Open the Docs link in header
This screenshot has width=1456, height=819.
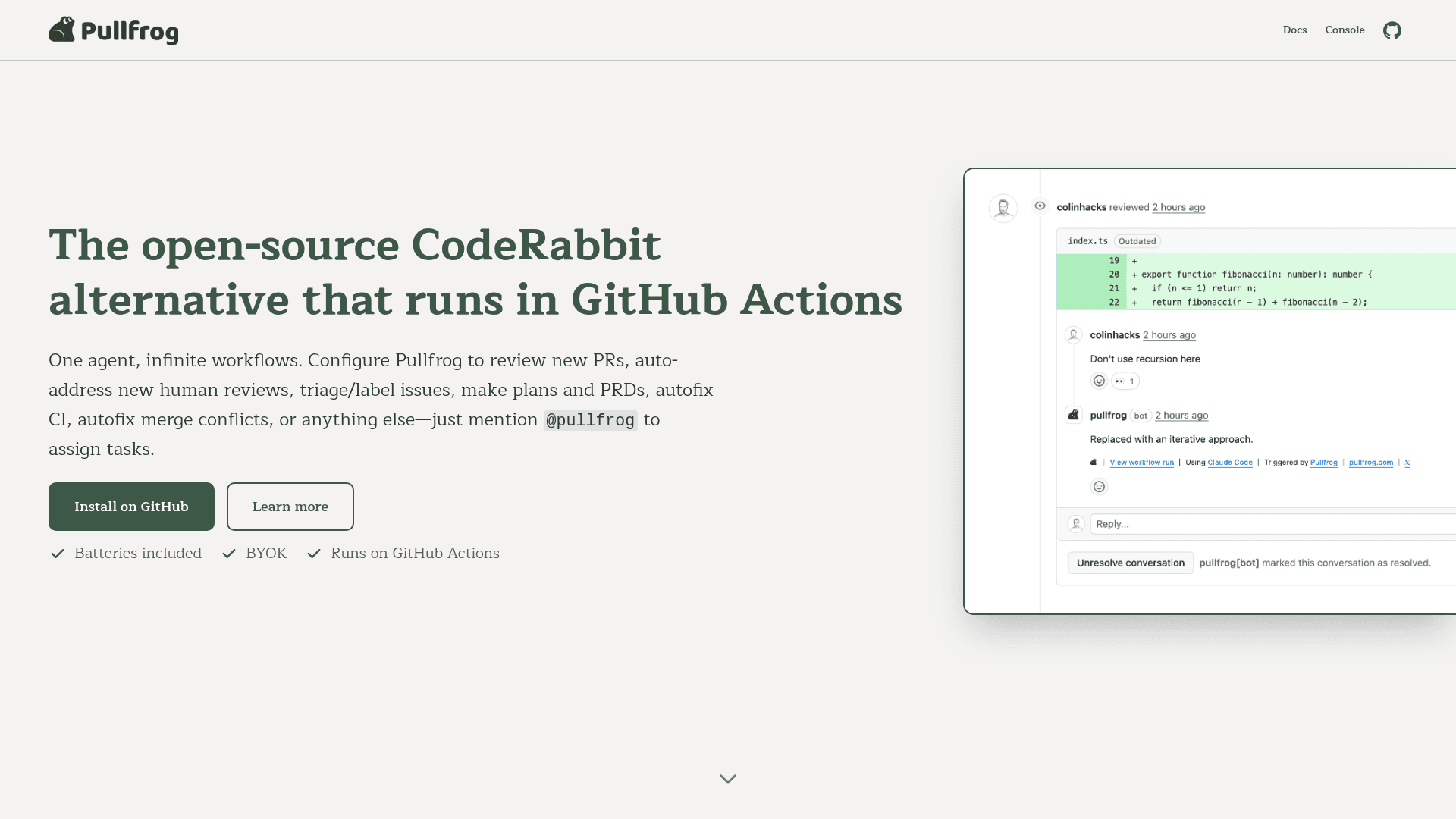(x=1295, y=30)
